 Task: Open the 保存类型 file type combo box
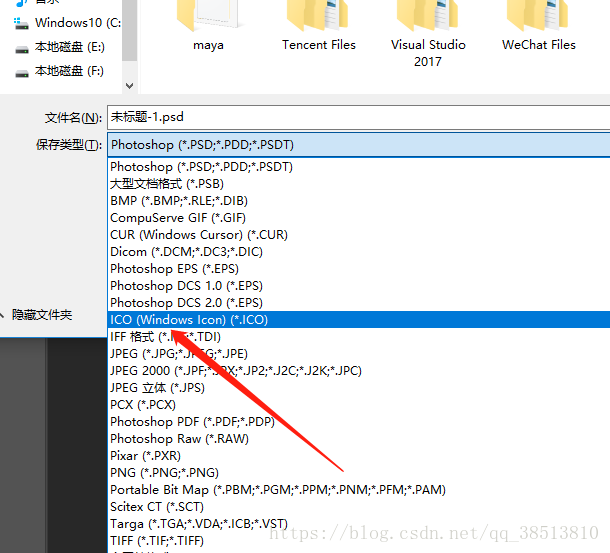(x=359, y=145)
